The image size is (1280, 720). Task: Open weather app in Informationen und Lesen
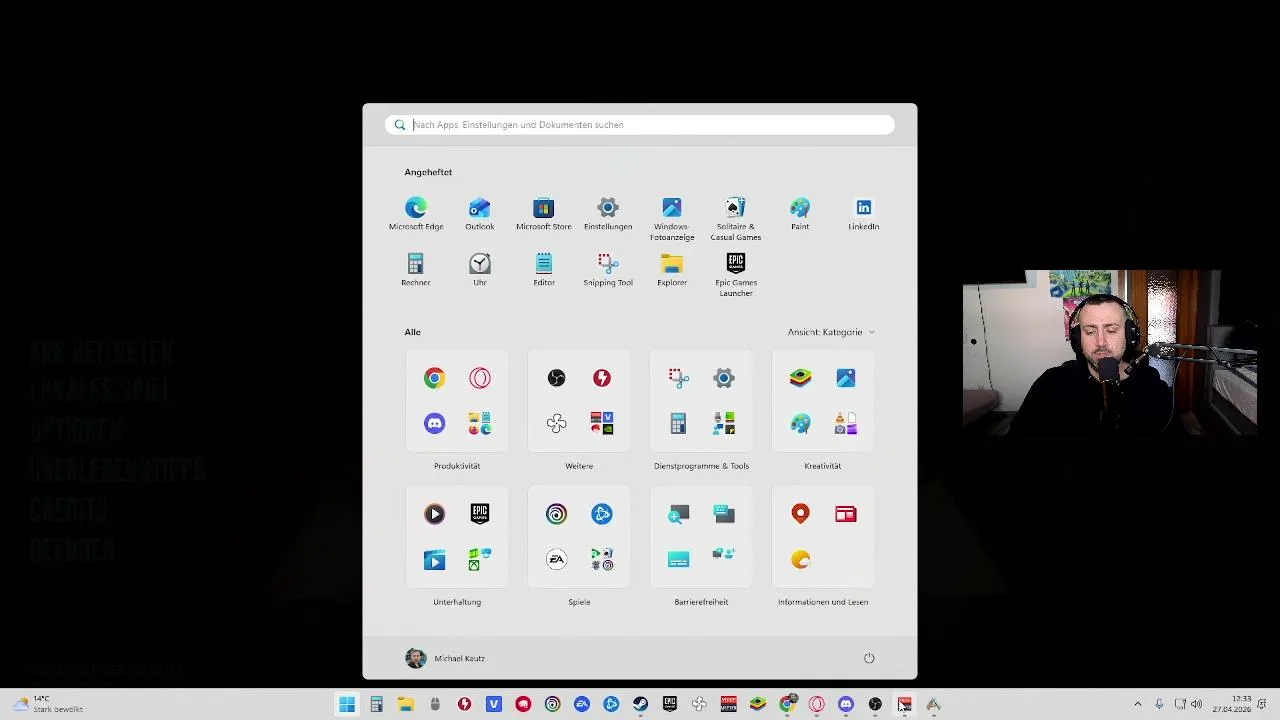click(800, 560)
